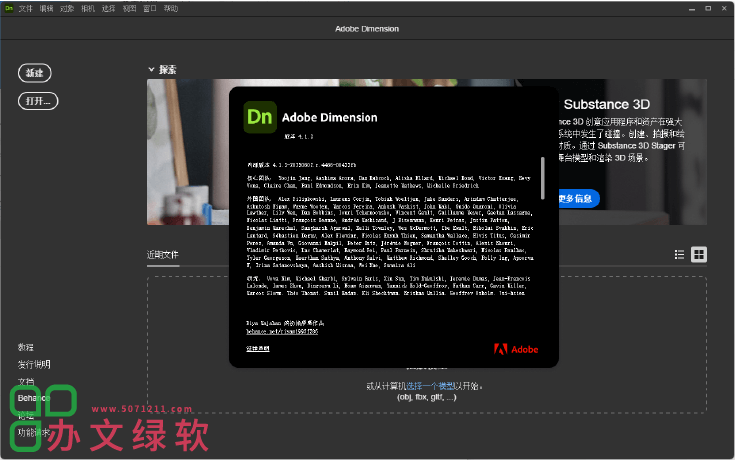Click the Dn logo in About dialog
Viewport: 735px width, 461px height.
260,117
